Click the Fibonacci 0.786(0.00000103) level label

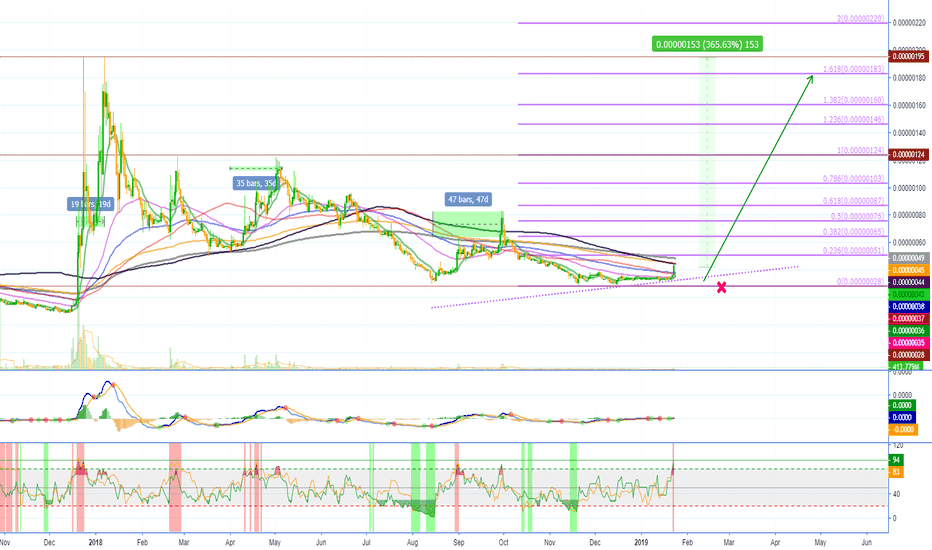tap(854, 178)
